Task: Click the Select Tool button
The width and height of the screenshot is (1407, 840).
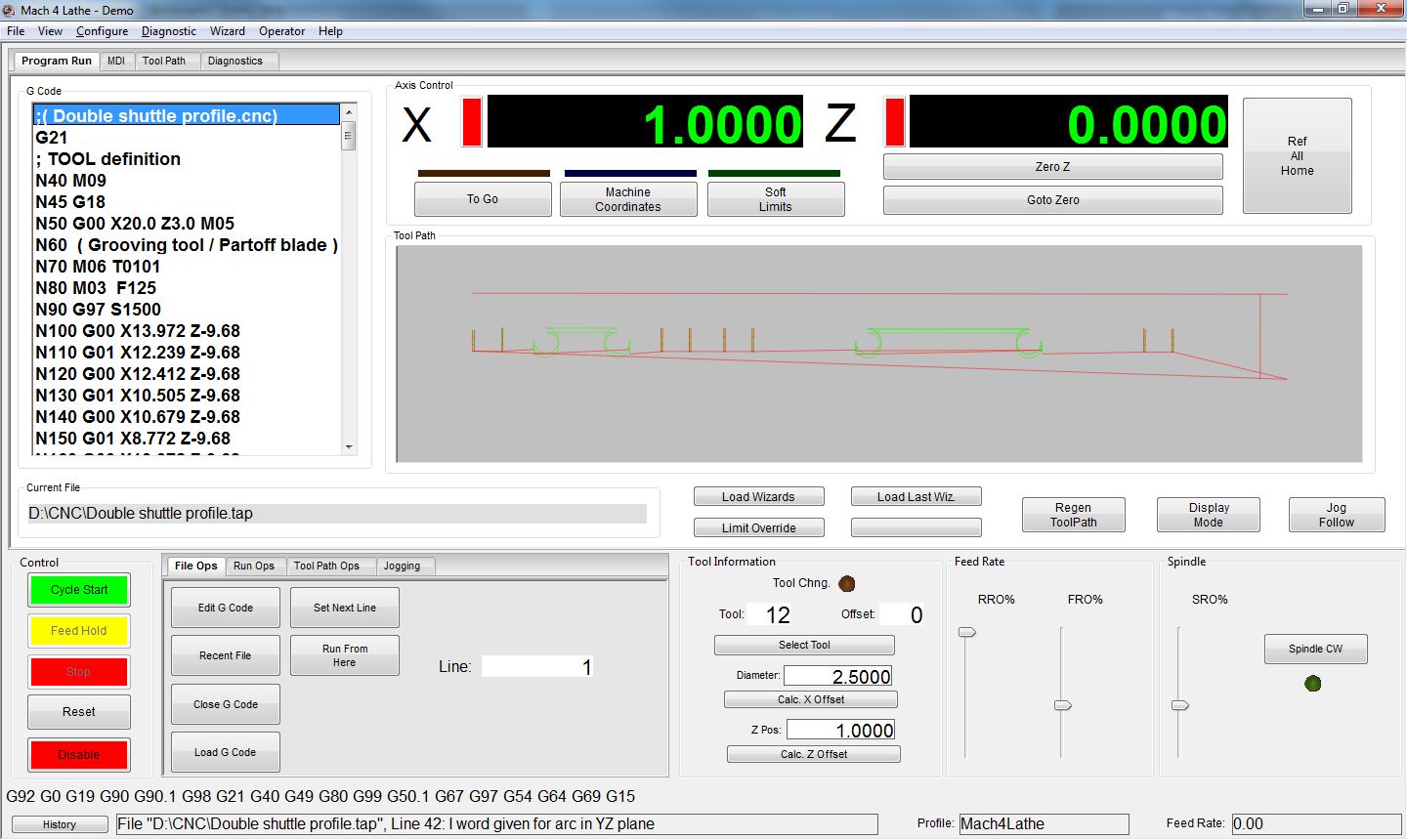Action: 804,646
